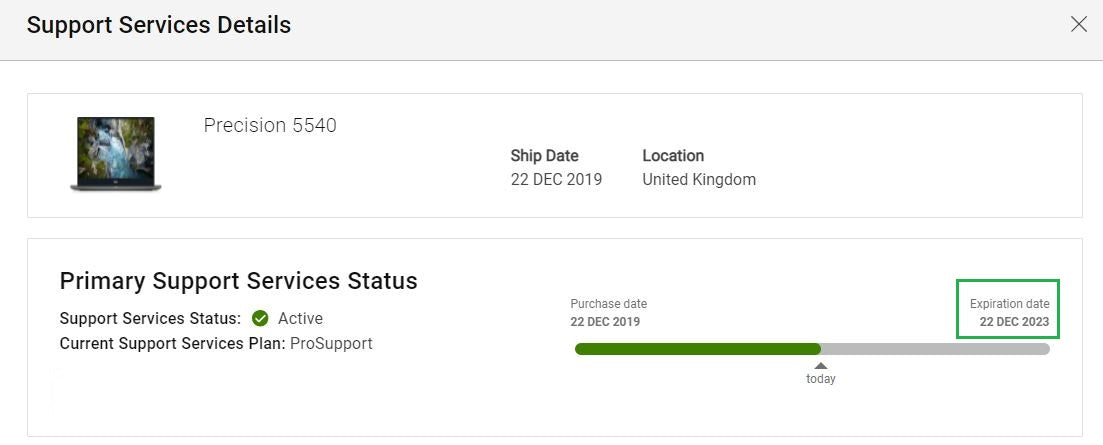Click the today label under the bar

[x=821, y=379]
